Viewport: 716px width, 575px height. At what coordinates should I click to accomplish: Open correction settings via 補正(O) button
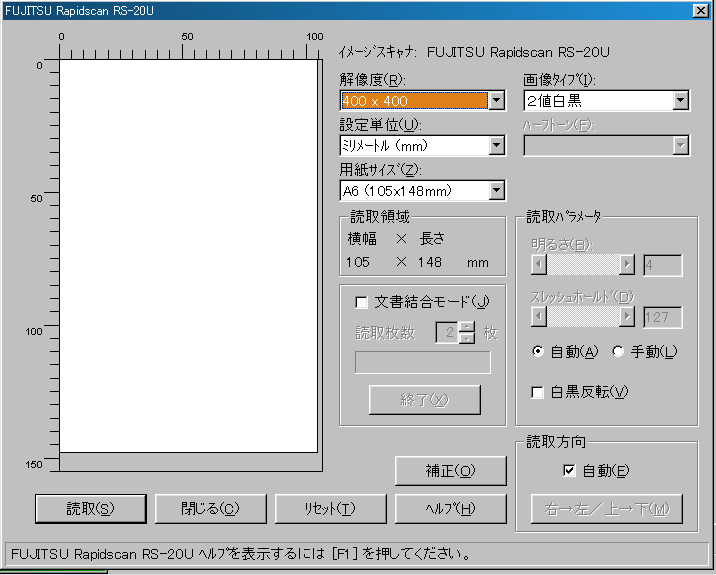coord(451,470)
